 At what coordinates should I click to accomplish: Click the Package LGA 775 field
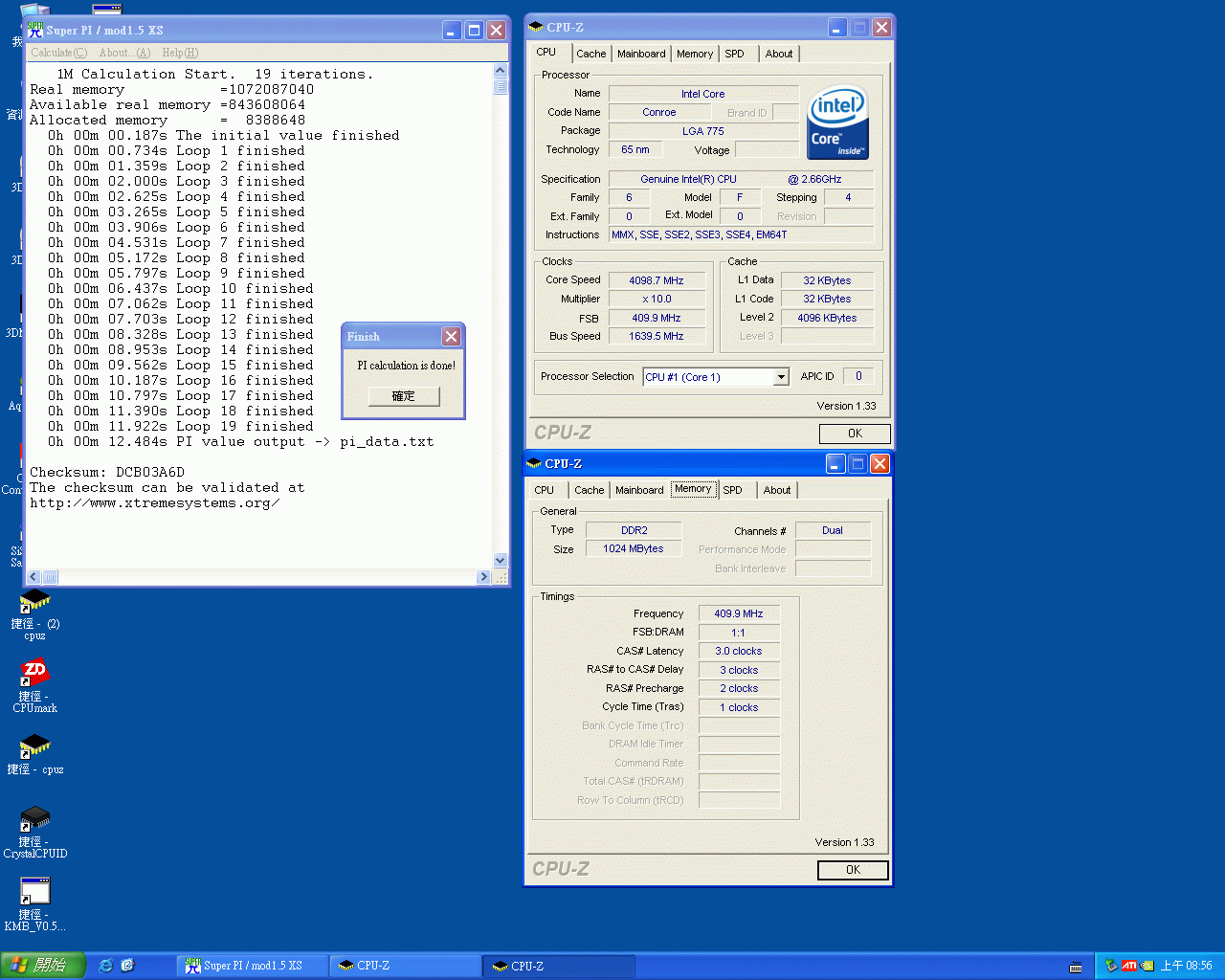pos(703,131)
